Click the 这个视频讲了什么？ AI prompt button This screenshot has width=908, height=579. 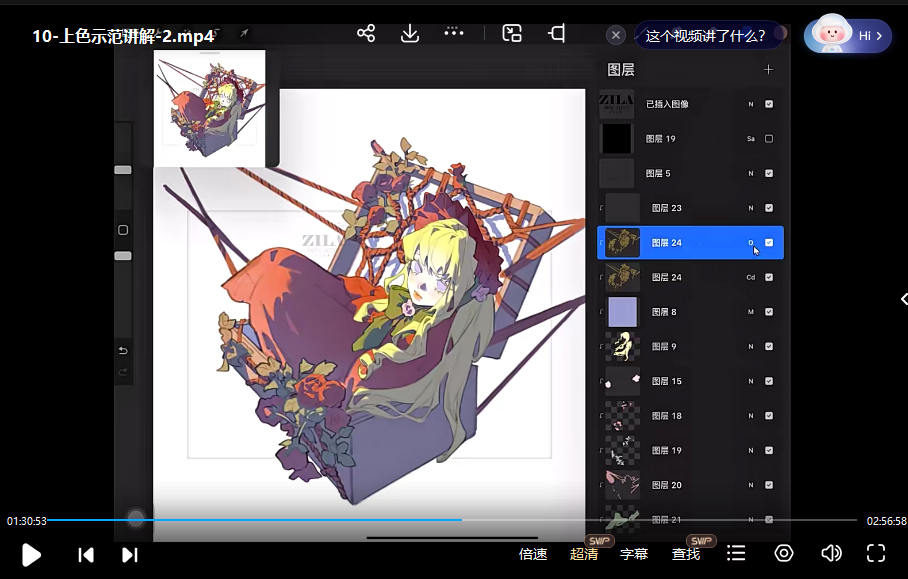(x=706, y=36)
